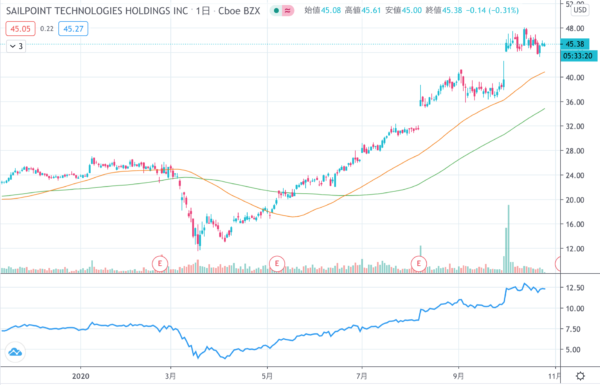Open chart settings gear icon
Viewport: 600px width, 385px height.
[580, 376]
